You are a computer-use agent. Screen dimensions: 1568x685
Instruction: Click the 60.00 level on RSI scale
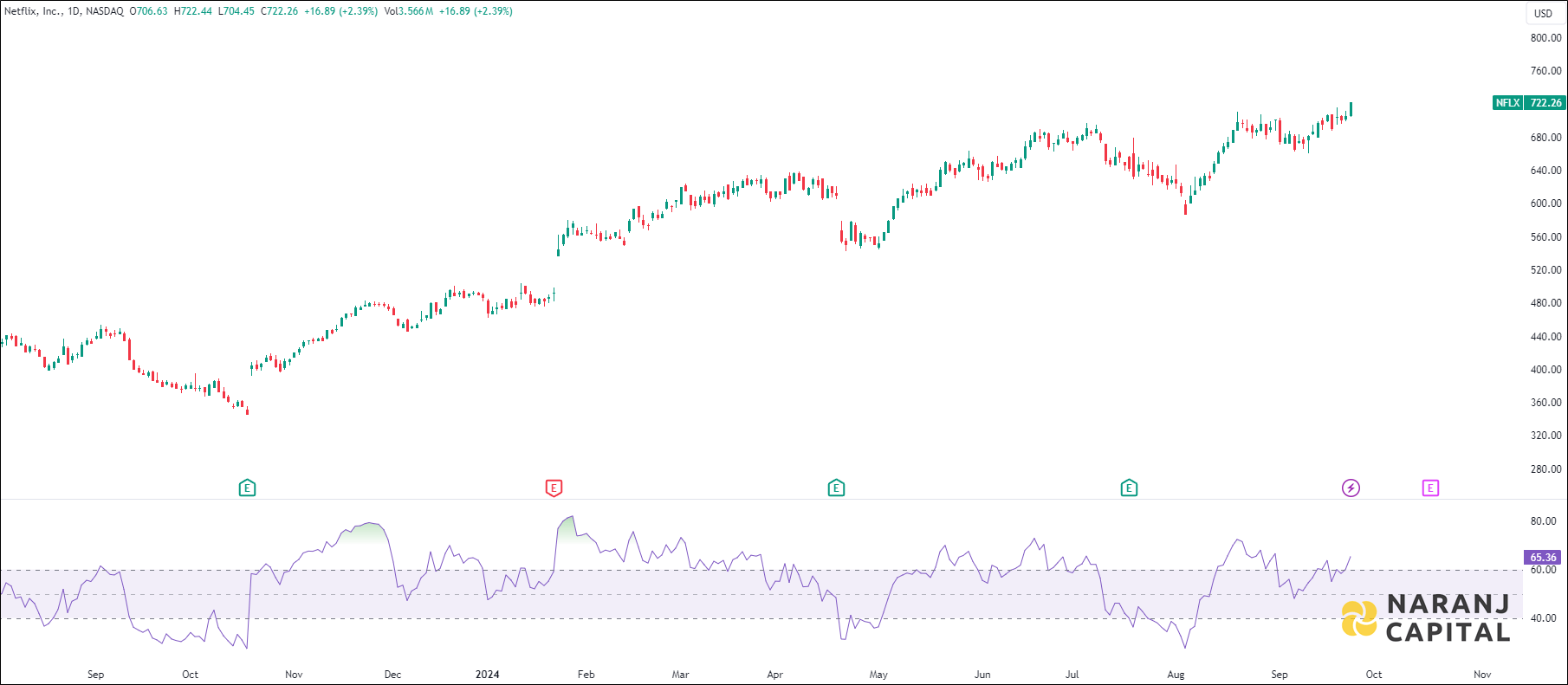(1543, 570)
